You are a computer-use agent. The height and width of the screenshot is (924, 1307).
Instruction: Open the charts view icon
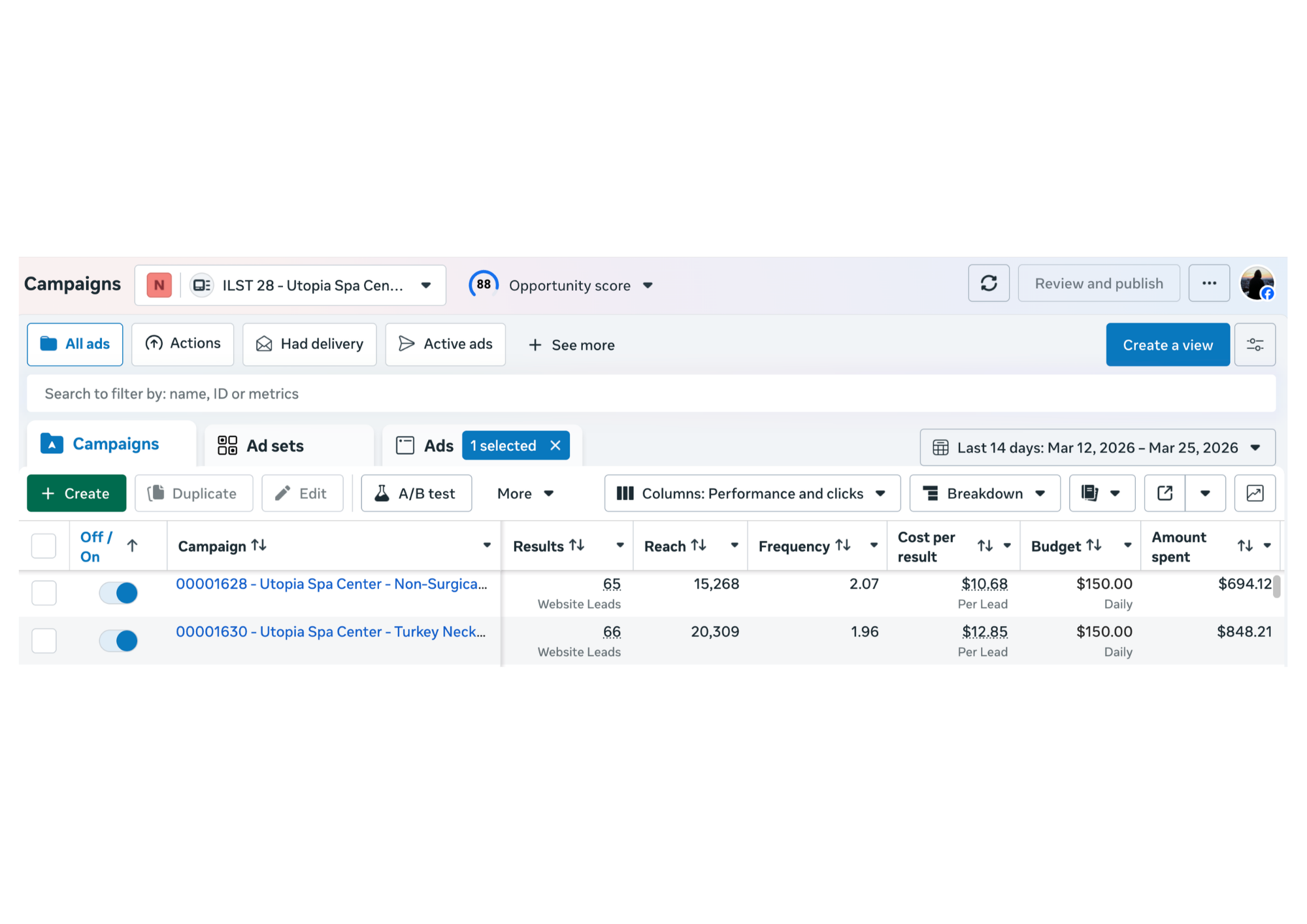coord(1254,493)
